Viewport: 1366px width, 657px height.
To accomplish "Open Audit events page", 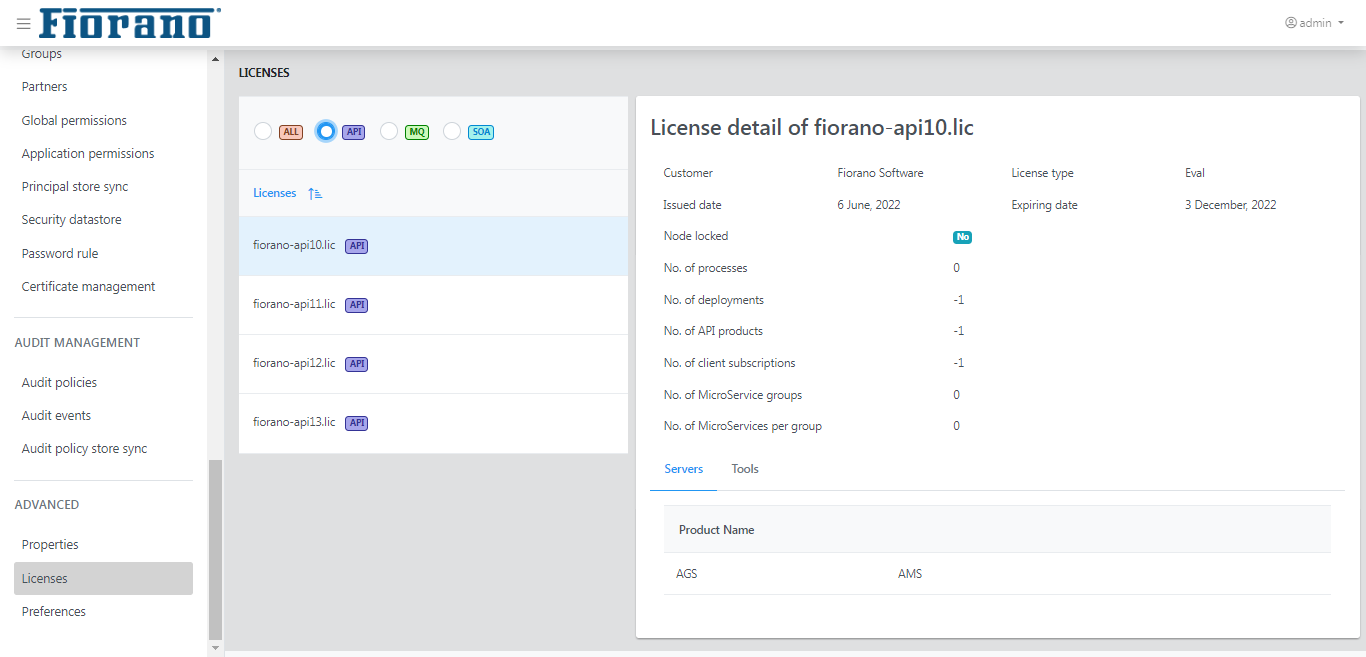I will [56, 416].
